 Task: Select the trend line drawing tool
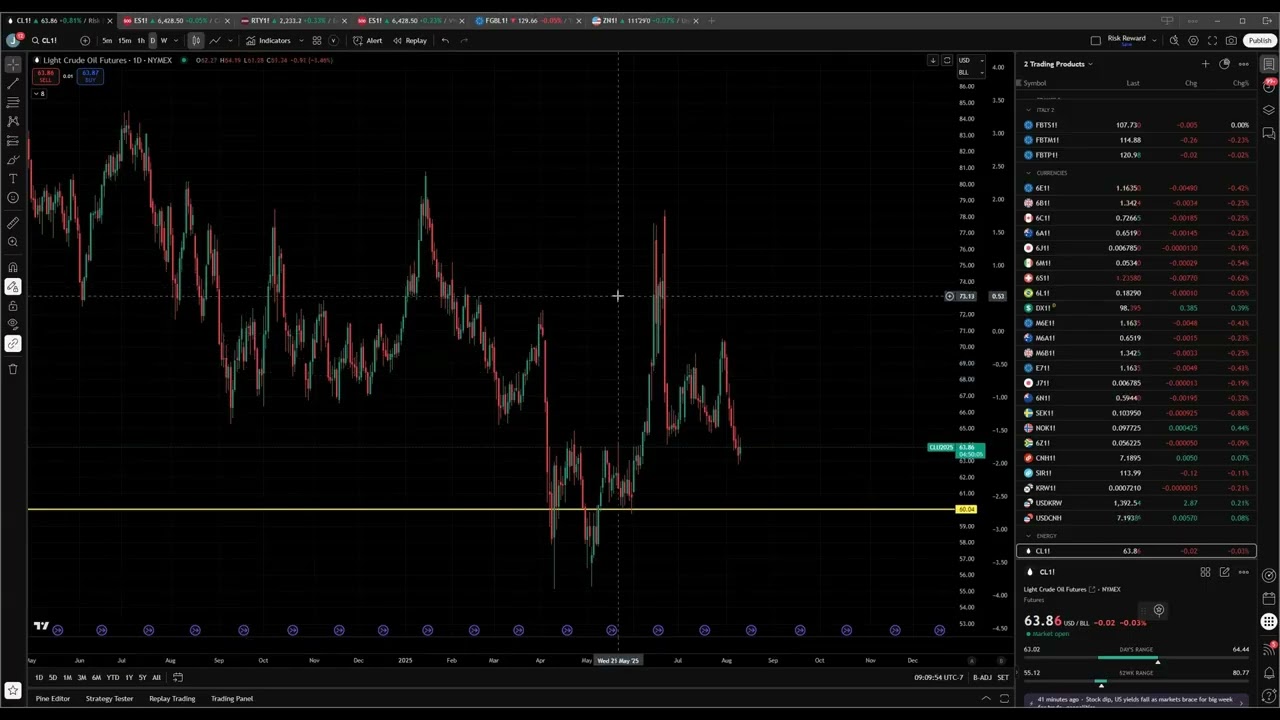click(13, 83)
